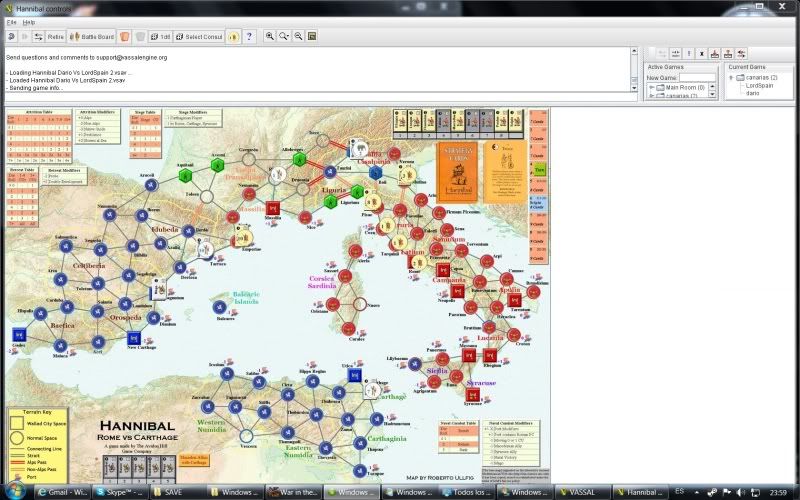Click the yellow round coin toolbar icon

tap(233, 36)
